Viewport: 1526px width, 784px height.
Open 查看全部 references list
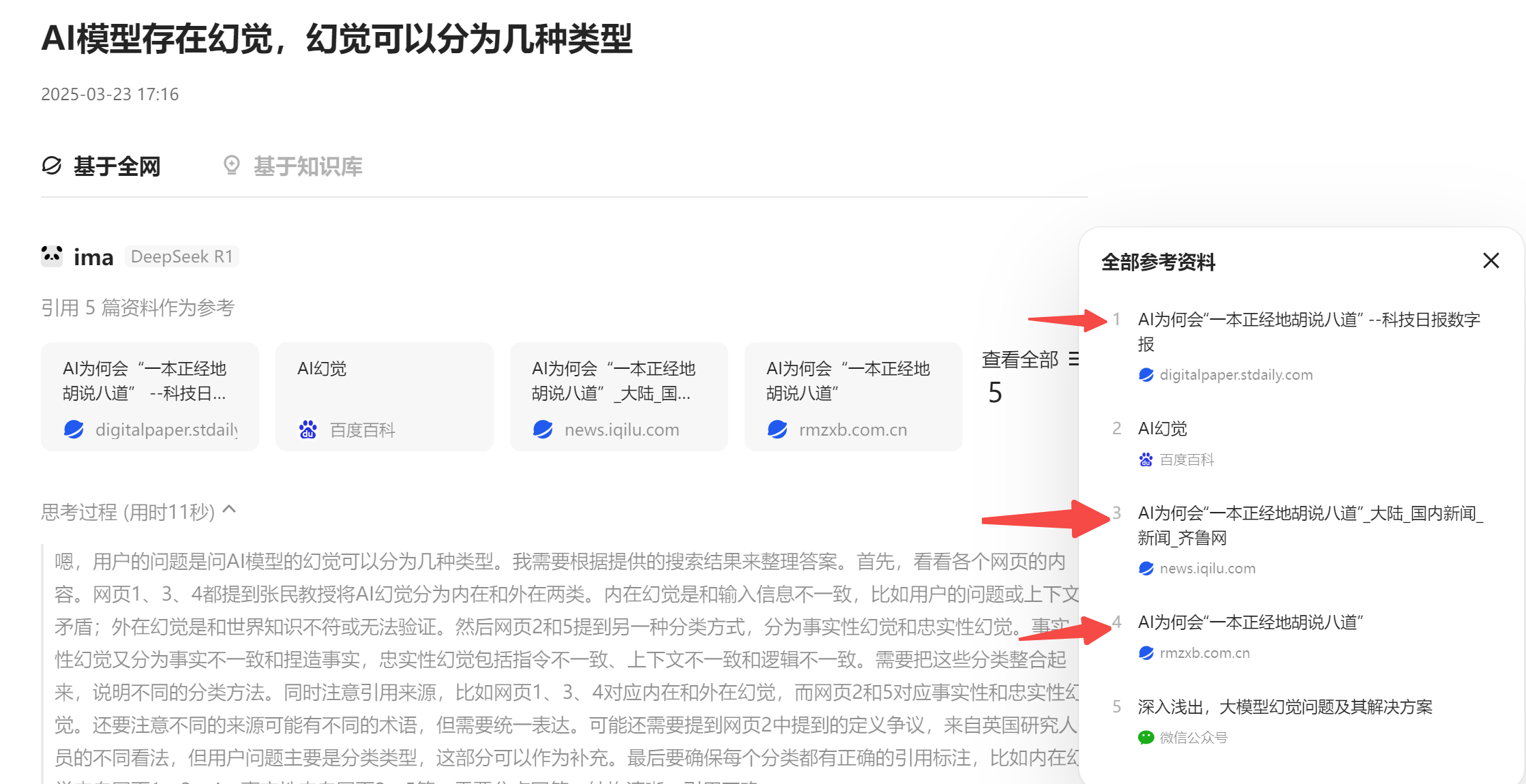[1019, 359]
